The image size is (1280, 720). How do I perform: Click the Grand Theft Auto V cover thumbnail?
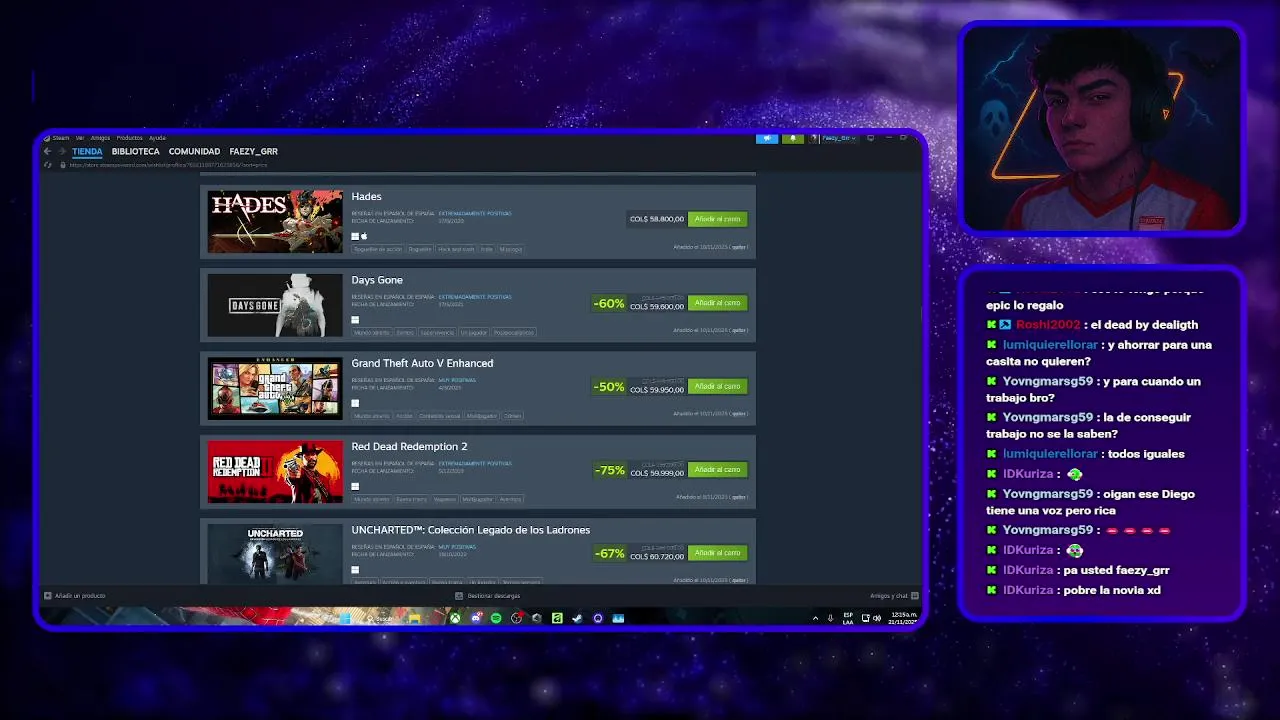point(275,388)
